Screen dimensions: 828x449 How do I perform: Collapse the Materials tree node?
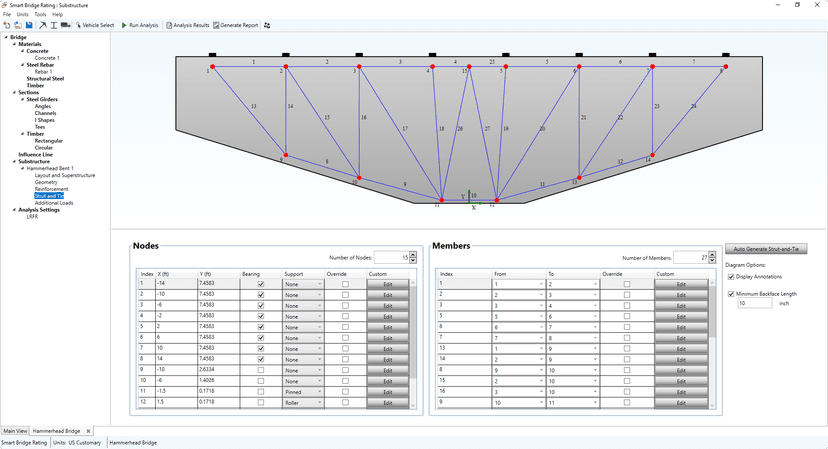14,44
